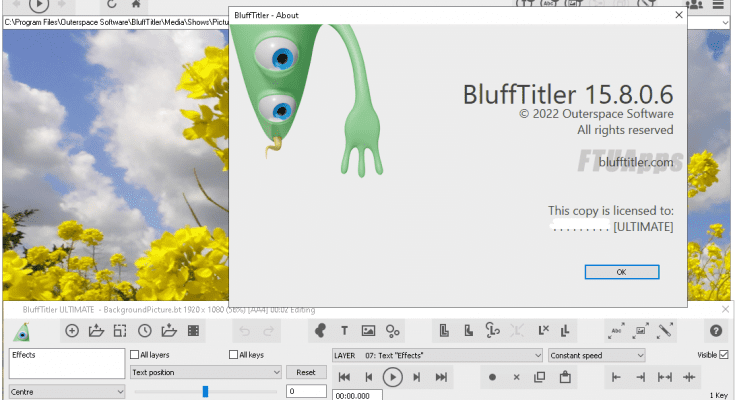Toggle the Visible checkbox
Viewport: 735px width, 400px height.
pos(723,355)
